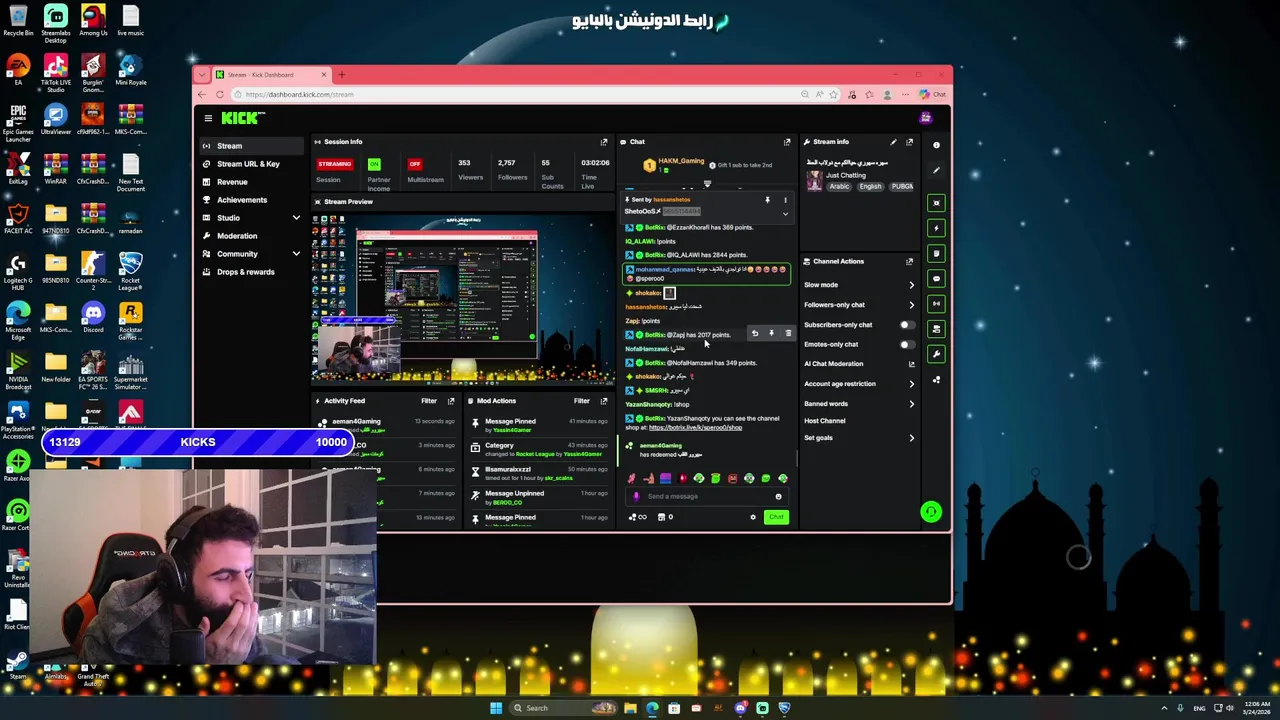
Task: Open chat settings gear icon
Action: click(753, 517)
